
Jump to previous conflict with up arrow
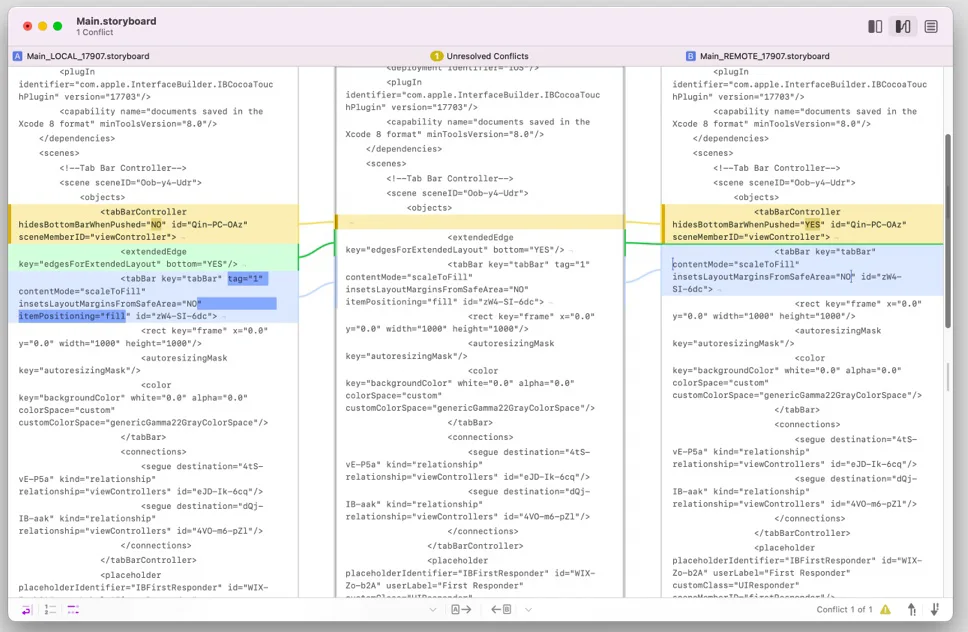[912, 610]
